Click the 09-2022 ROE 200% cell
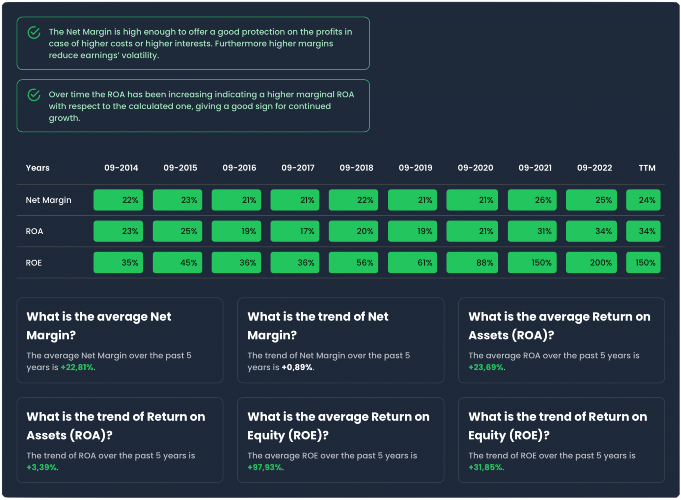This screenshot has width=681, height=500. click(x=591, y=262)
